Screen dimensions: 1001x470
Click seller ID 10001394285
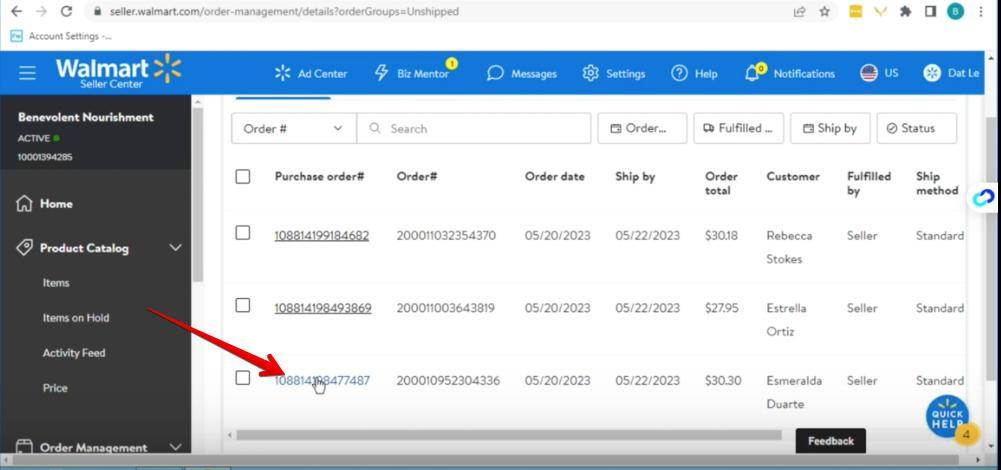pyautogui.click(x=45, y=157)
